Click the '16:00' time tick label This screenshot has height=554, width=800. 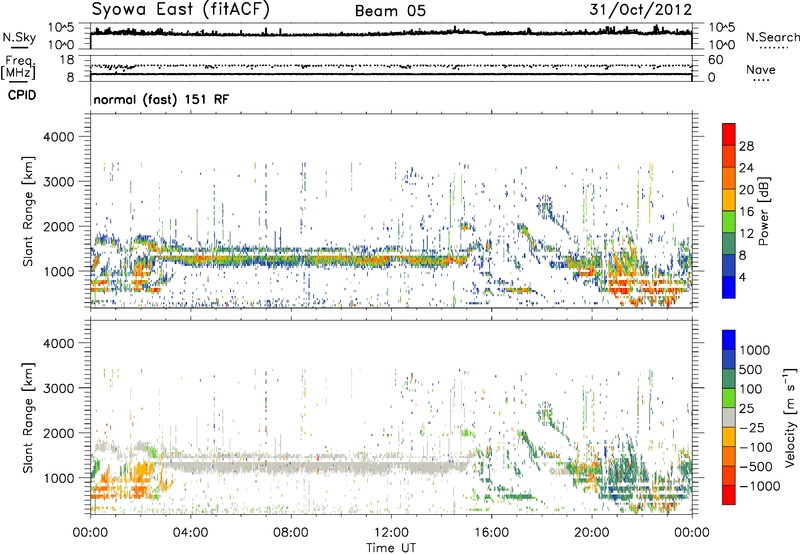pyautogui.click(x=491, y=533)
